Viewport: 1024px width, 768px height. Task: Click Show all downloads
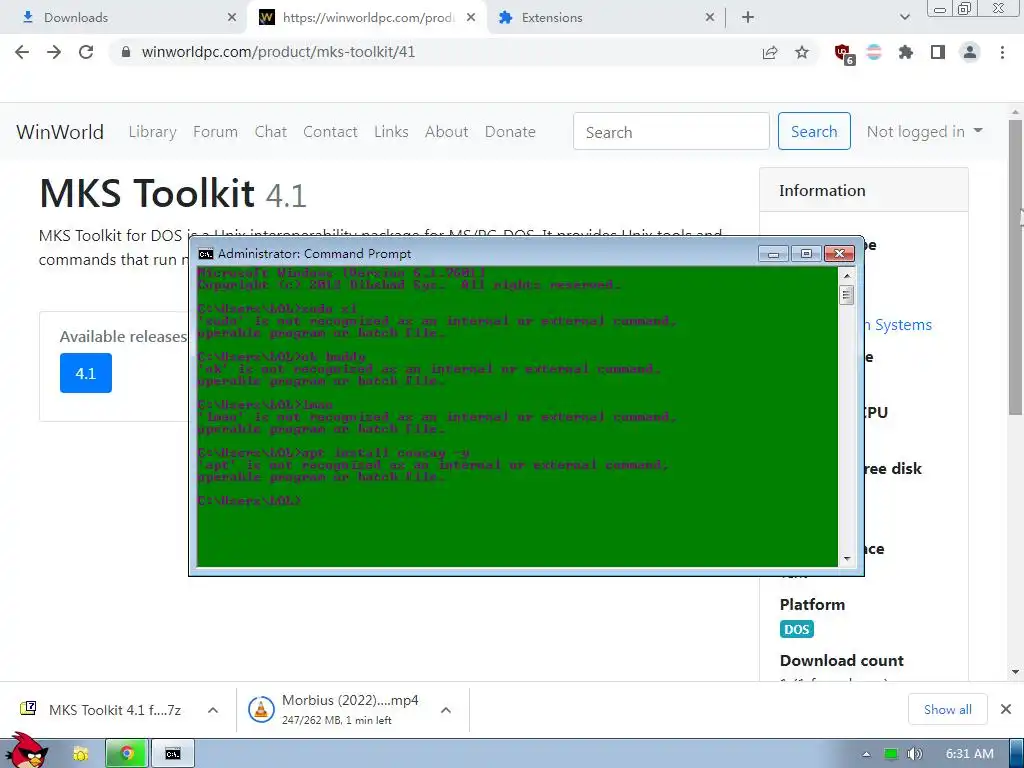pyautogui.click(x=948, y=709)
